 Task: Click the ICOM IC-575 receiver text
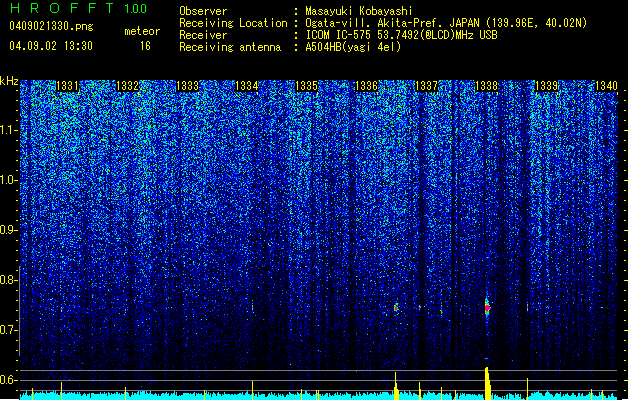[401, 35]
